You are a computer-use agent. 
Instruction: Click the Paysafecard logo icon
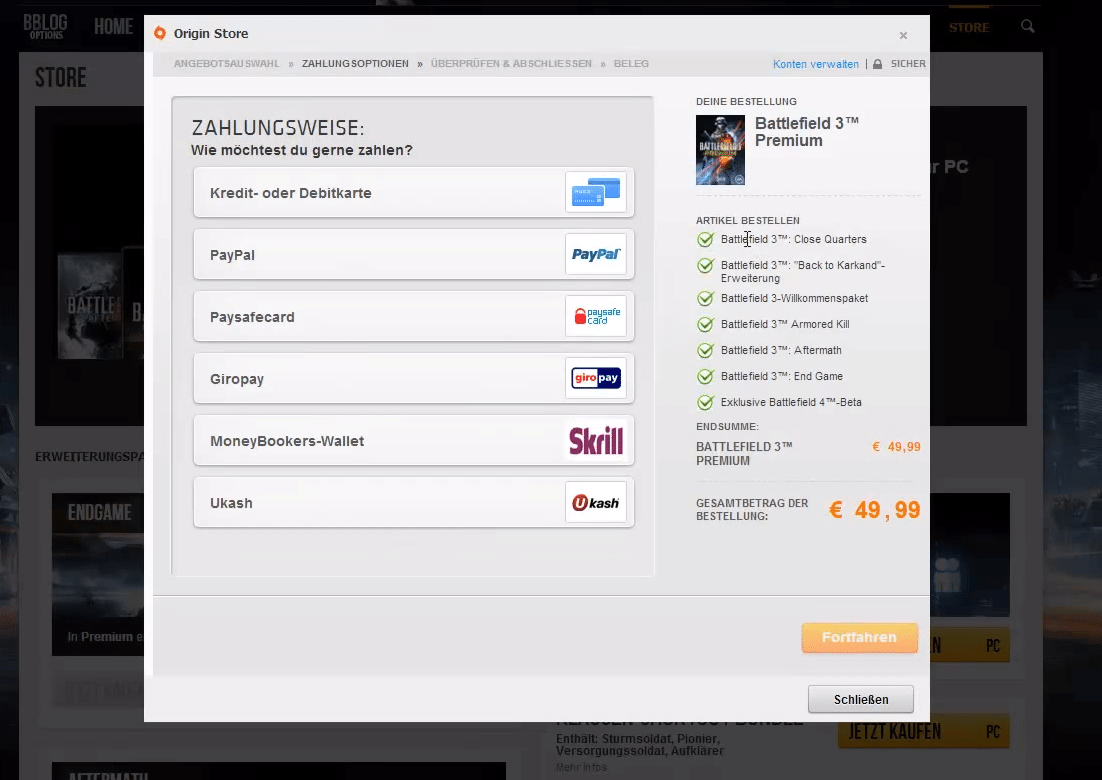pyautogui.click(x=595, y=316)
